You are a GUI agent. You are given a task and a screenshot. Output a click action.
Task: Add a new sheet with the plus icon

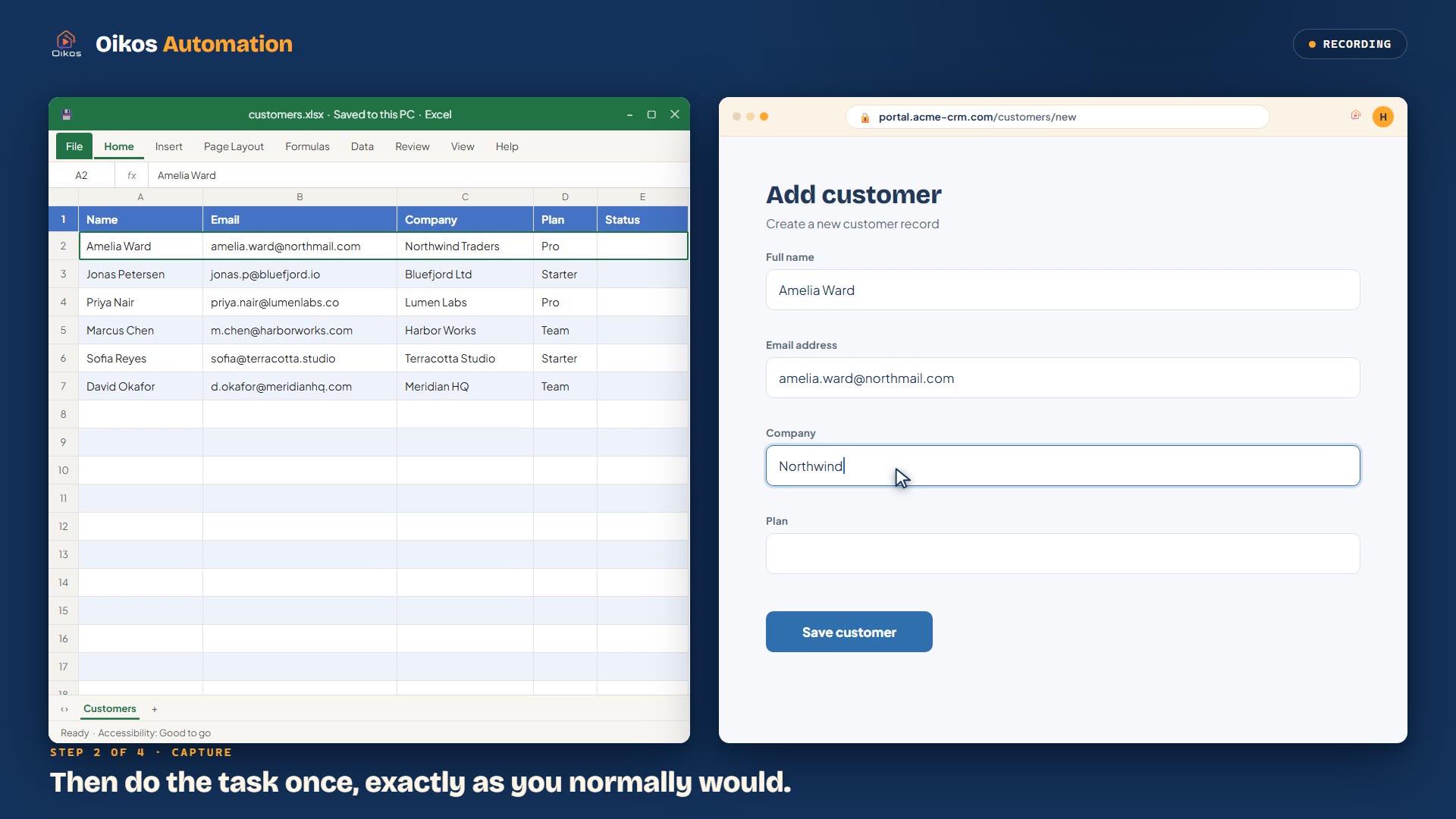[x=155, y=710]
